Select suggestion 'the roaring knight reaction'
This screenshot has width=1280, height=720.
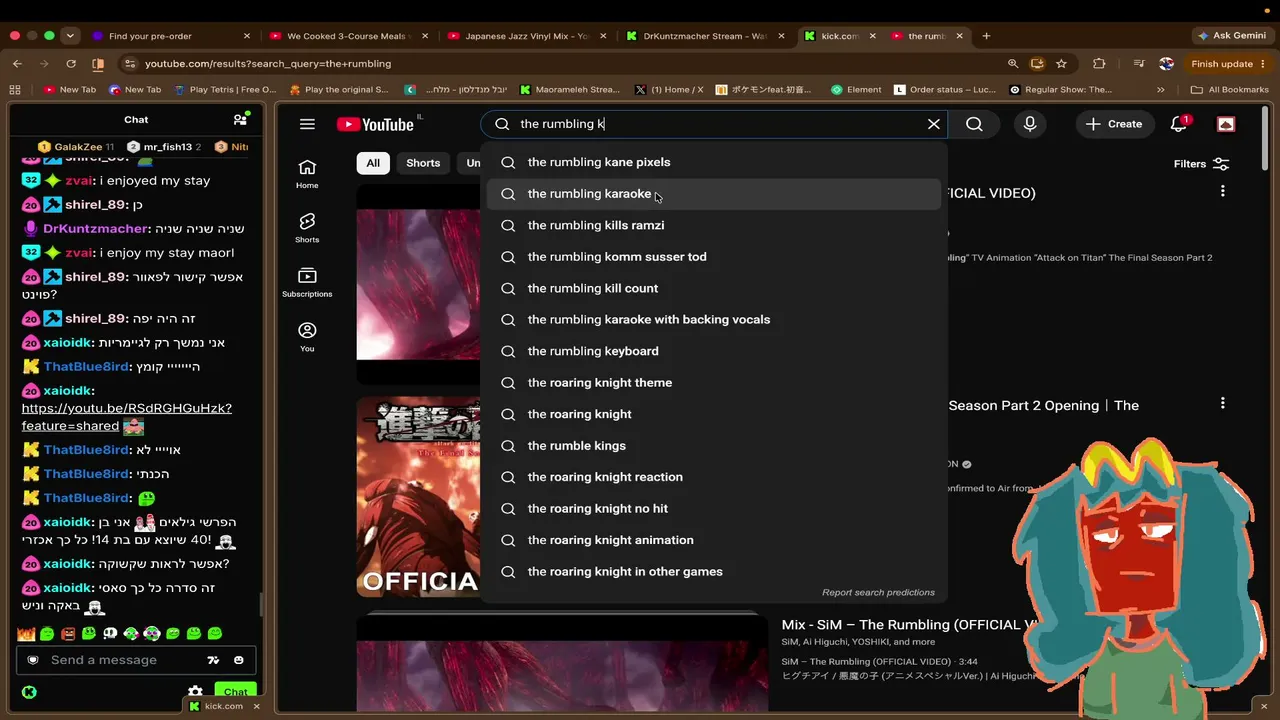point(714,477)
